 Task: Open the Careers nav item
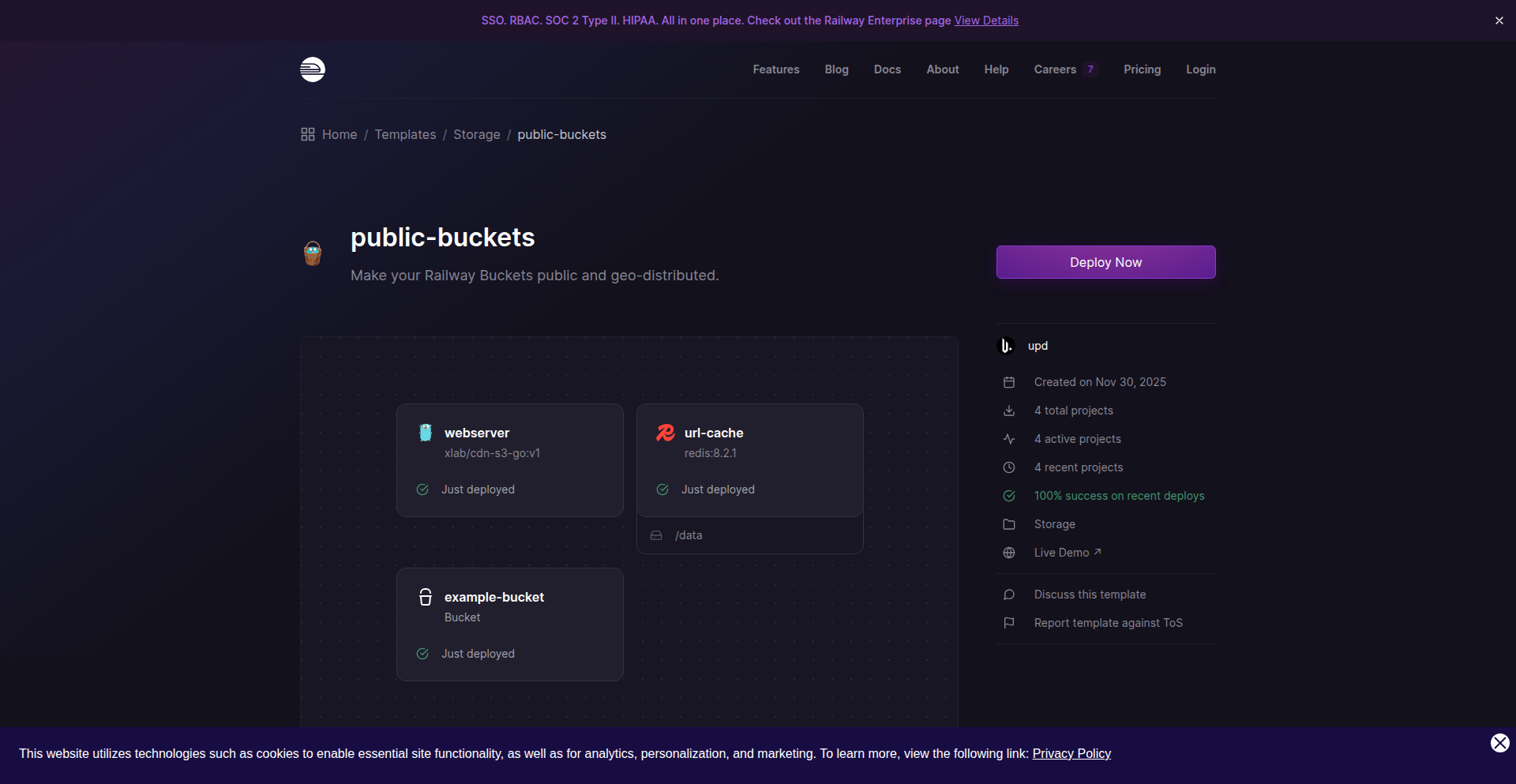(1055, 69)
